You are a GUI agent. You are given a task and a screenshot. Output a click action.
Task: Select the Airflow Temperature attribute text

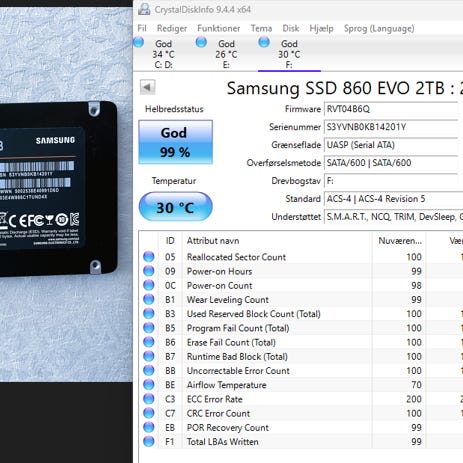[x=227, y=385]
